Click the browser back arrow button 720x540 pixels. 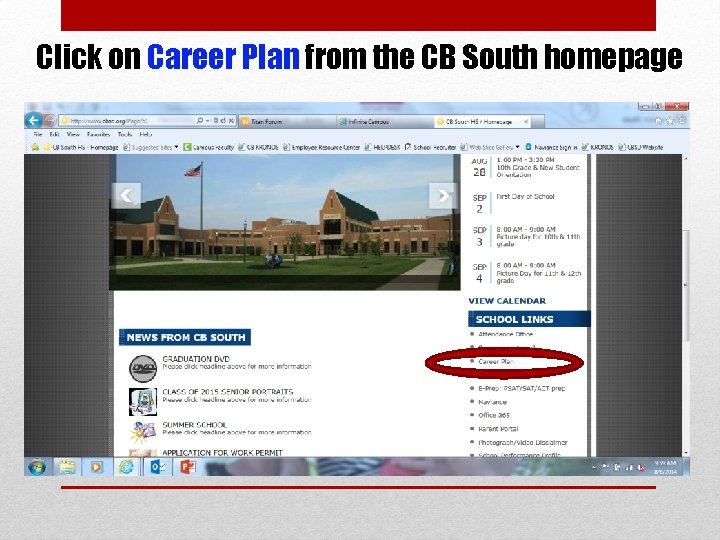(34, 121)
